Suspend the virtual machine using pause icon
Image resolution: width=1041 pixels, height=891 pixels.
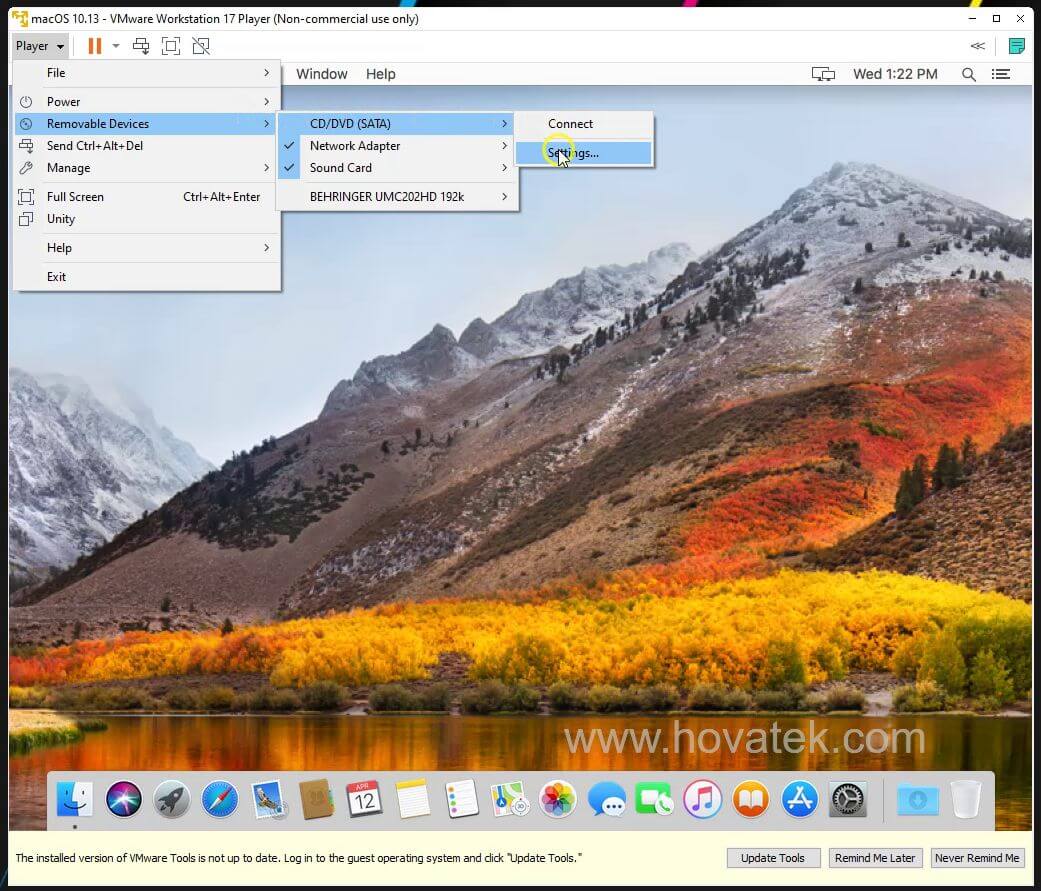tap(95, 45)
